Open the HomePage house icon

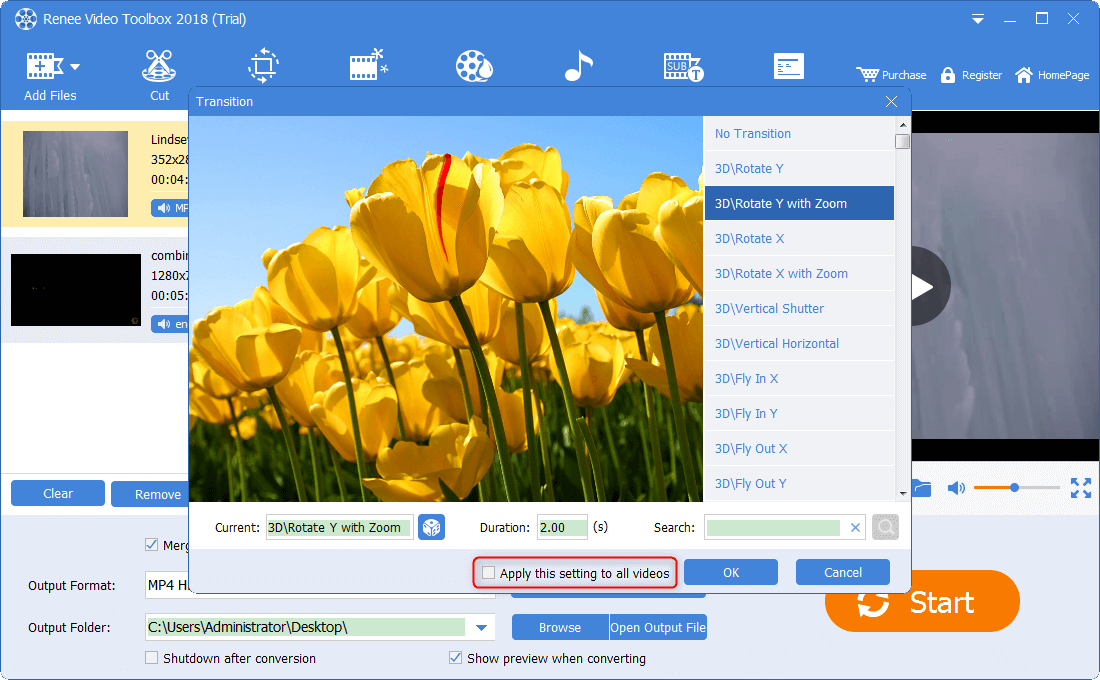pyautogui.click(x=1024, y=75)
